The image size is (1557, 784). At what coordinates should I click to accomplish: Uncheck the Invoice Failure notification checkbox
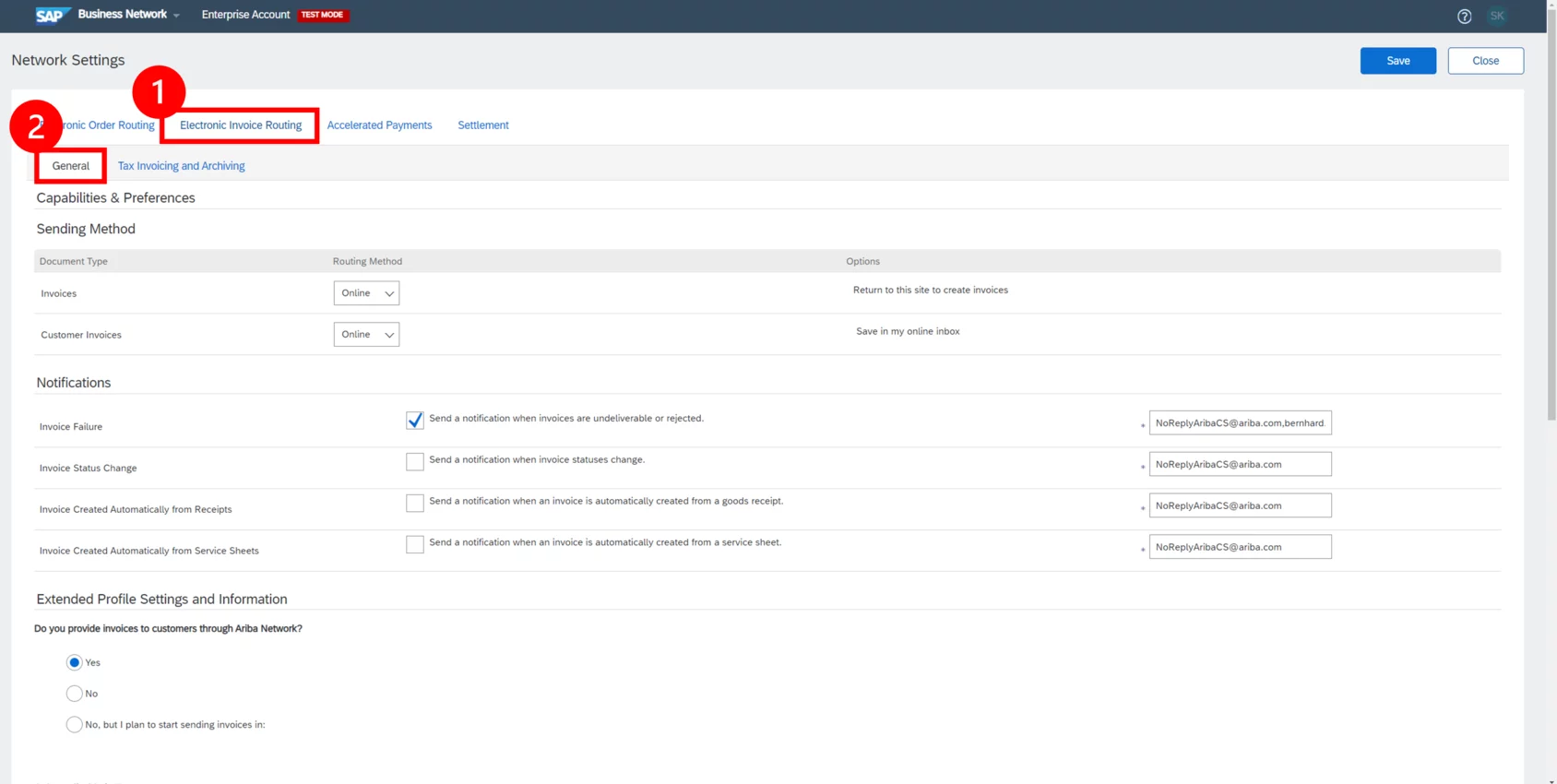(415, 421)
